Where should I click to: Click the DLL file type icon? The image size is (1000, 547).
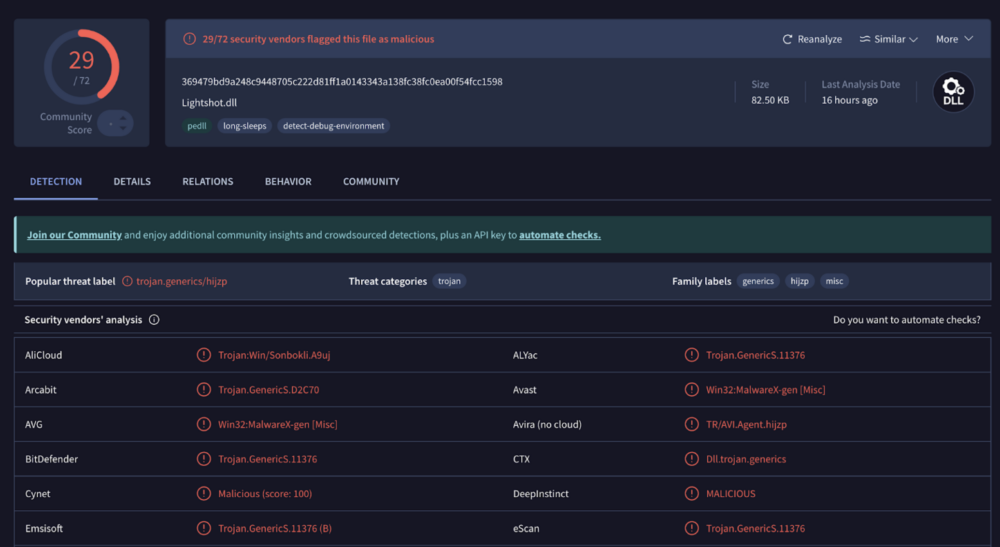tap(953, 92)
